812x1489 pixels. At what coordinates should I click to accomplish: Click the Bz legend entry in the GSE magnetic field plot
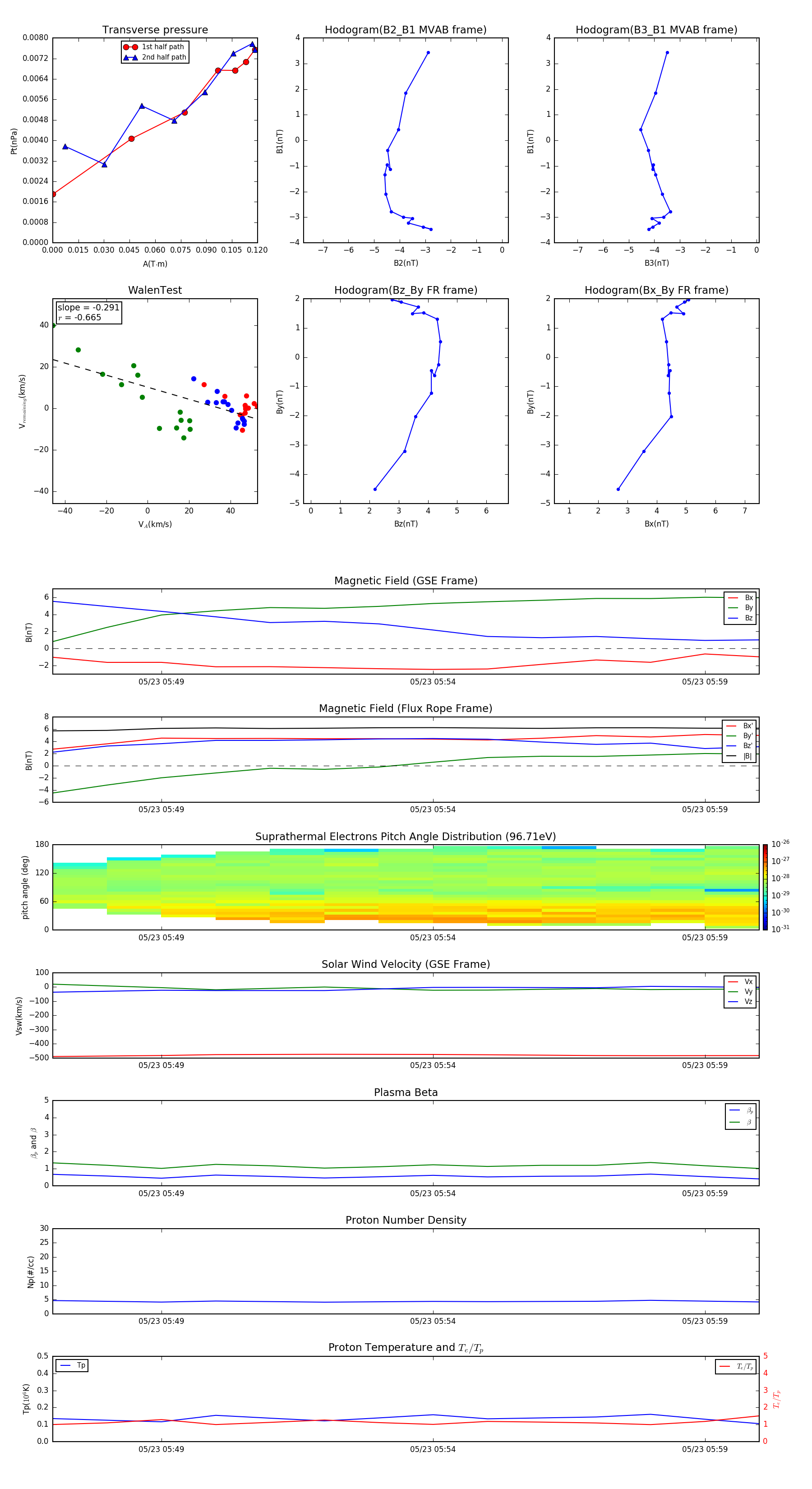point(741,618)
